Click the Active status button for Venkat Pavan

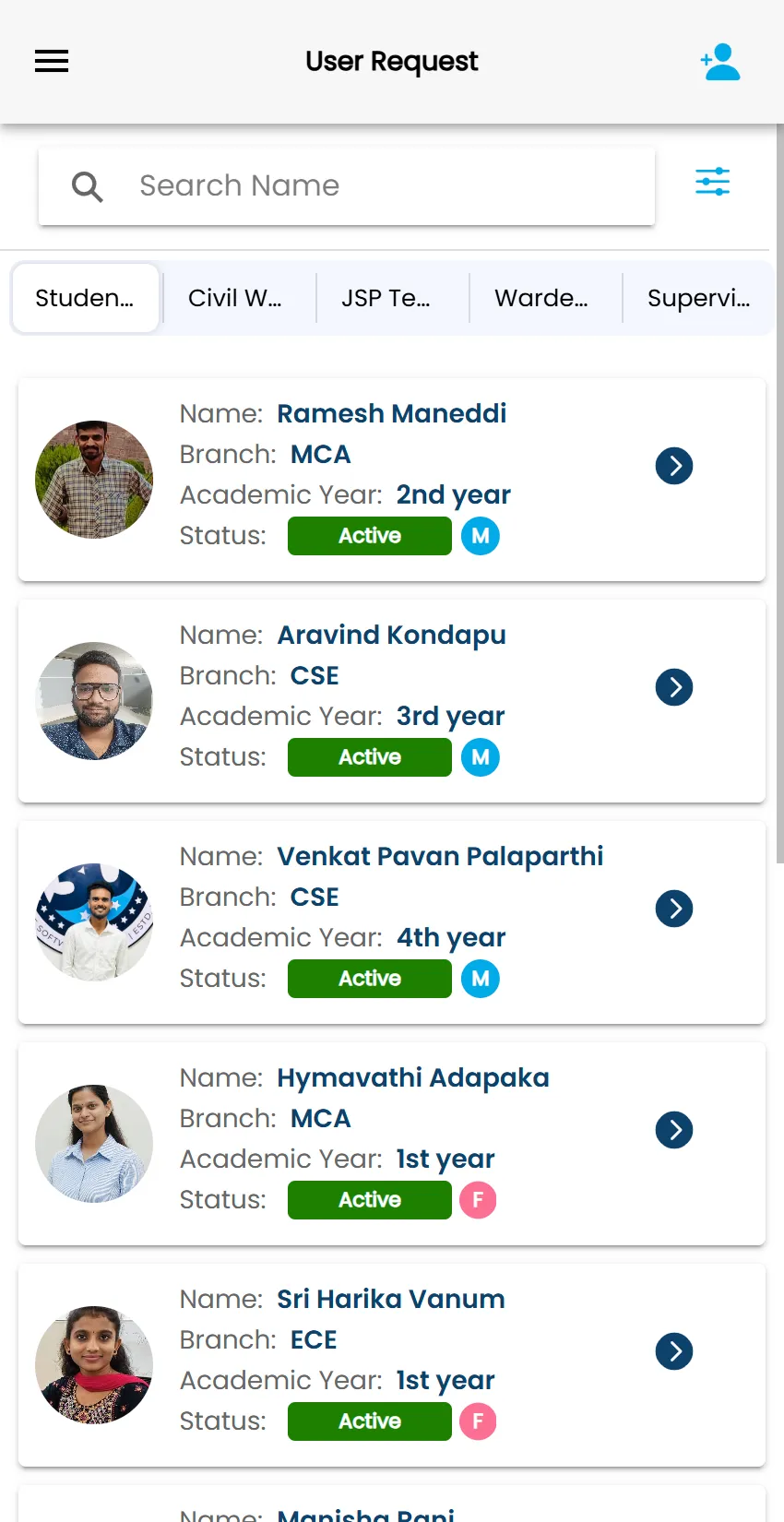click(x=370, y=979)
